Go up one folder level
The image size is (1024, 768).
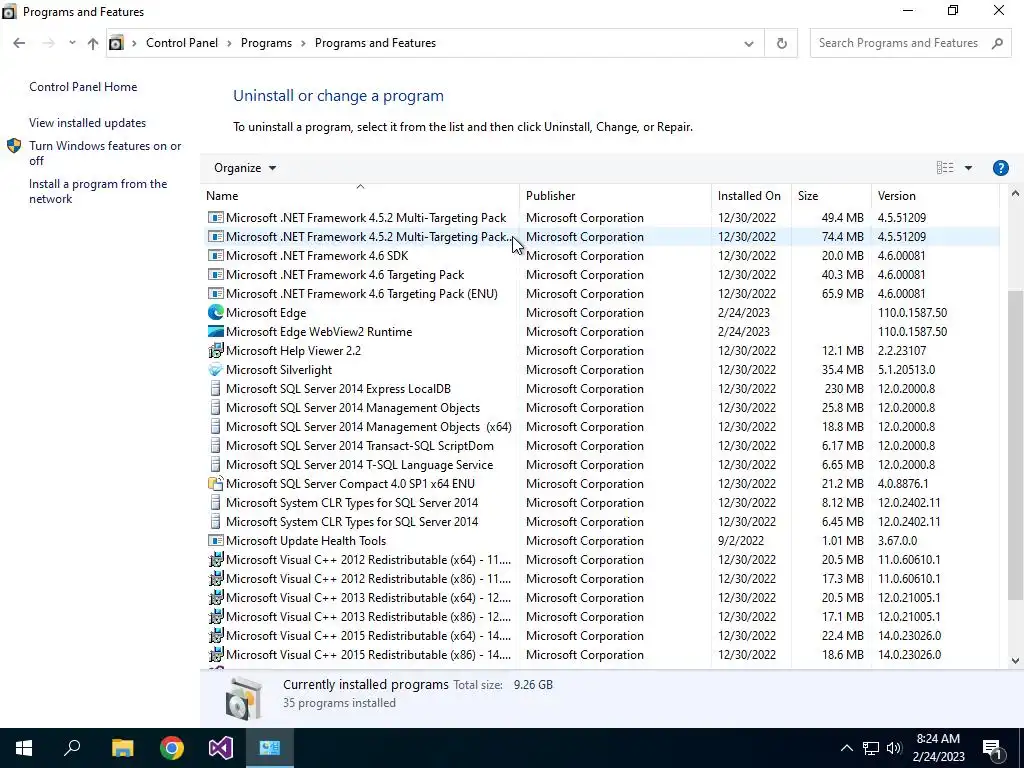click(x=93, y=43)
